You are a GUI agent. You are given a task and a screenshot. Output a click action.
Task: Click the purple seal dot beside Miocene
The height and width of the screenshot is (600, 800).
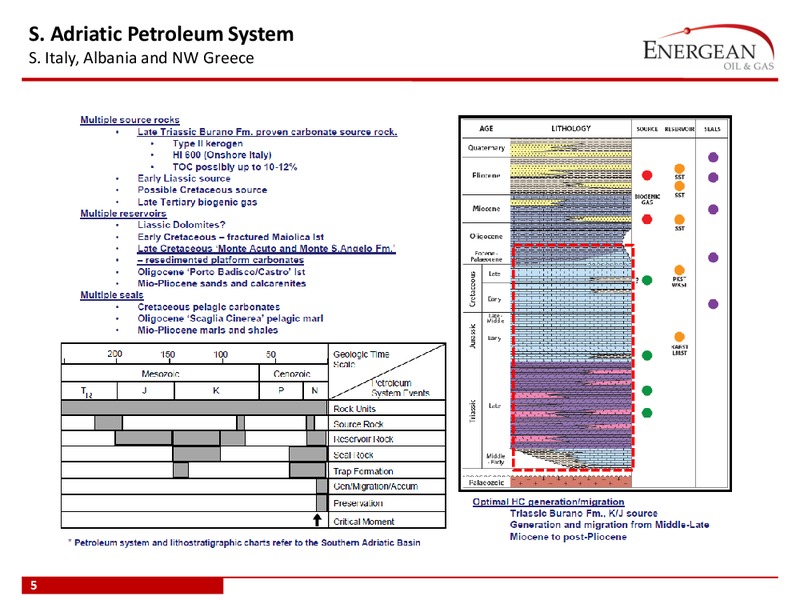click(713, 209)
